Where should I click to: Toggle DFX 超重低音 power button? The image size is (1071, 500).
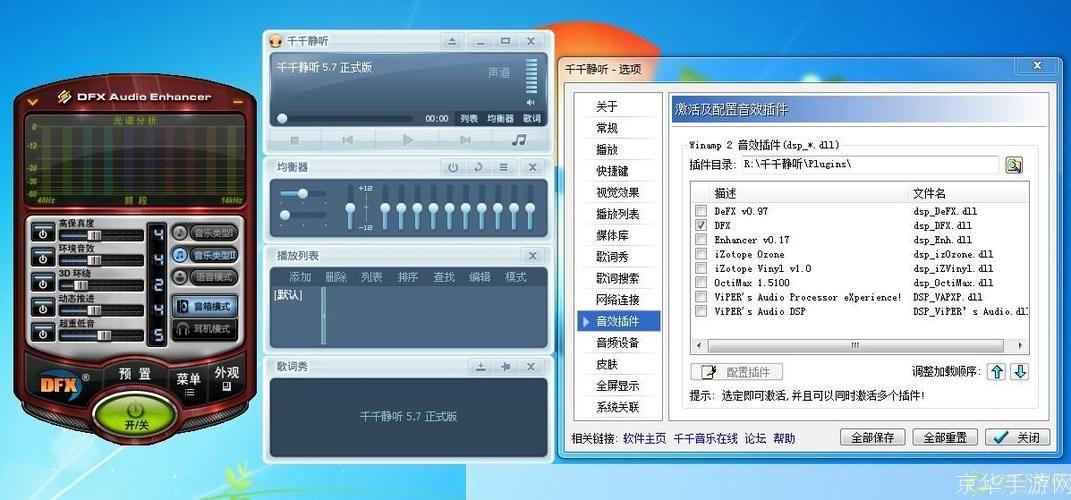pyautogui.click(x=43, y=333)
